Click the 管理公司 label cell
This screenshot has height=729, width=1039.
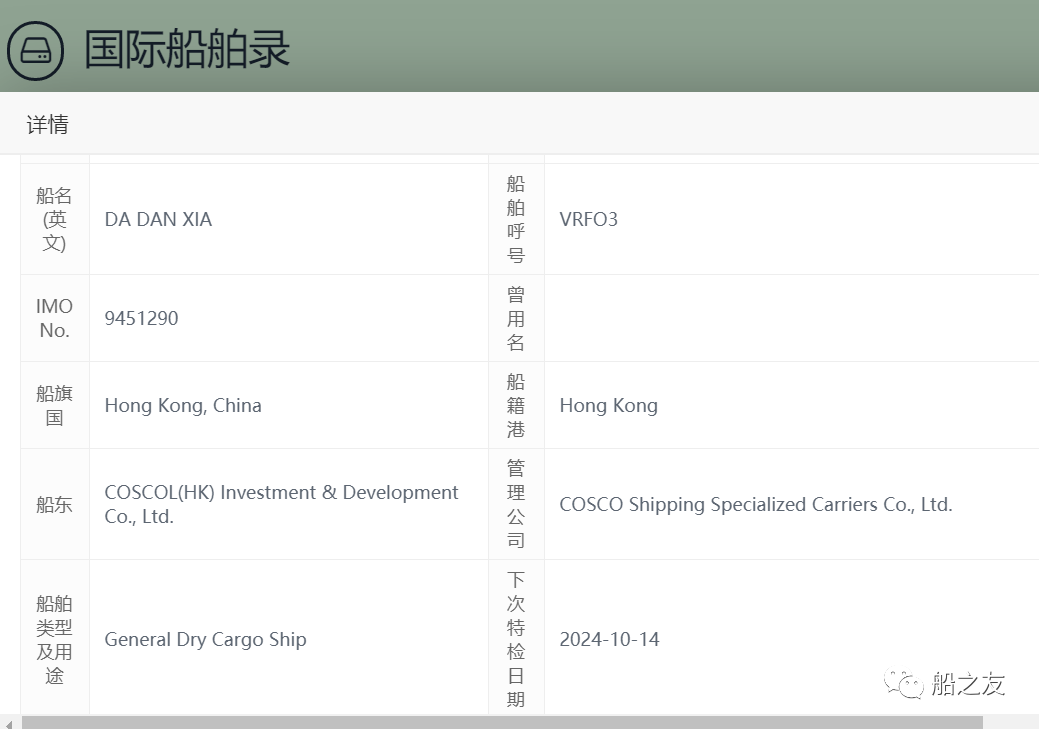pos(515,504)
